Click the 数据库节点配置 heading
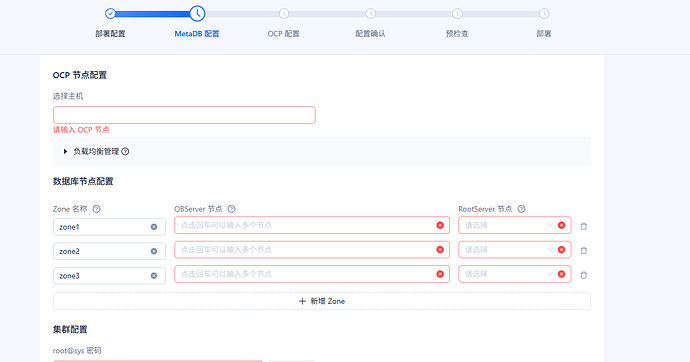 coord(83,181)
